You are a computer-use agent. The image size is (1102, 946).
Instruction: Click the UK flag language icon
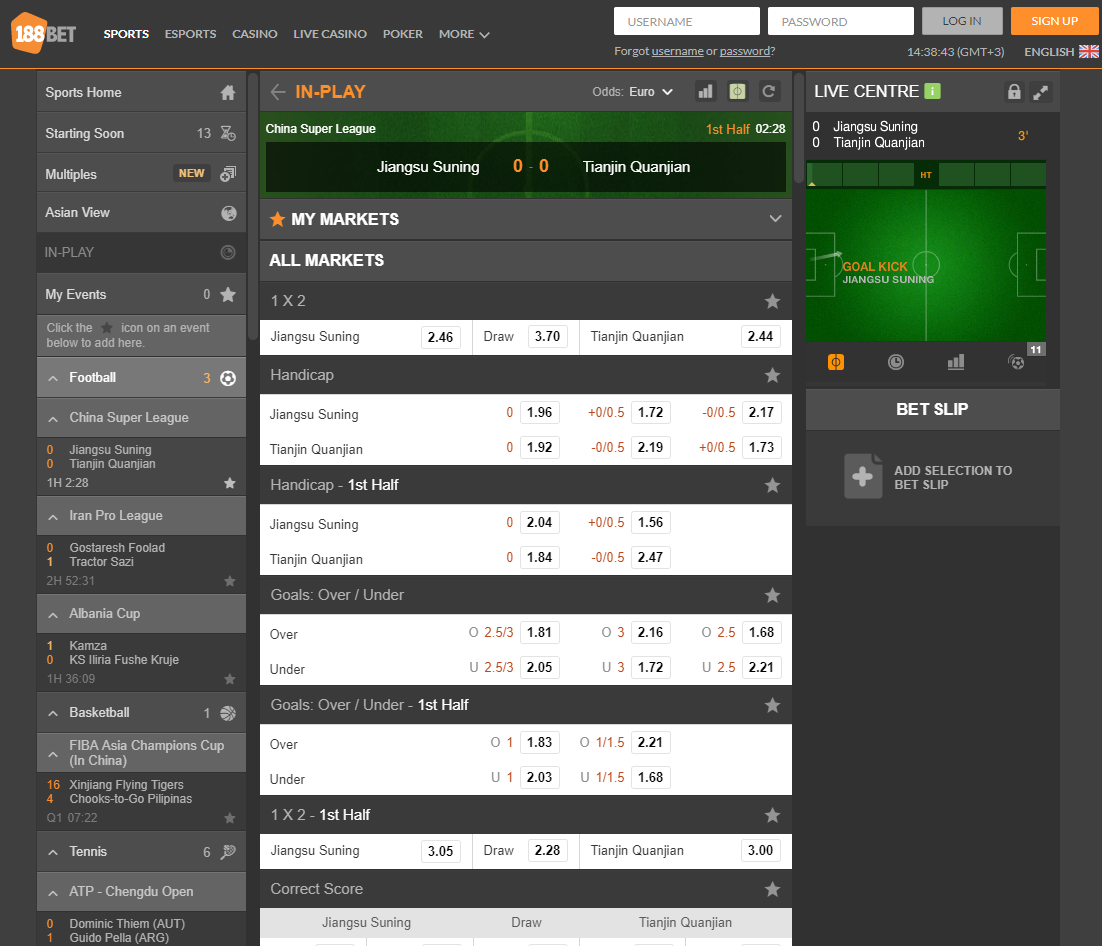pyautogui.click(x=1089, y=51)
